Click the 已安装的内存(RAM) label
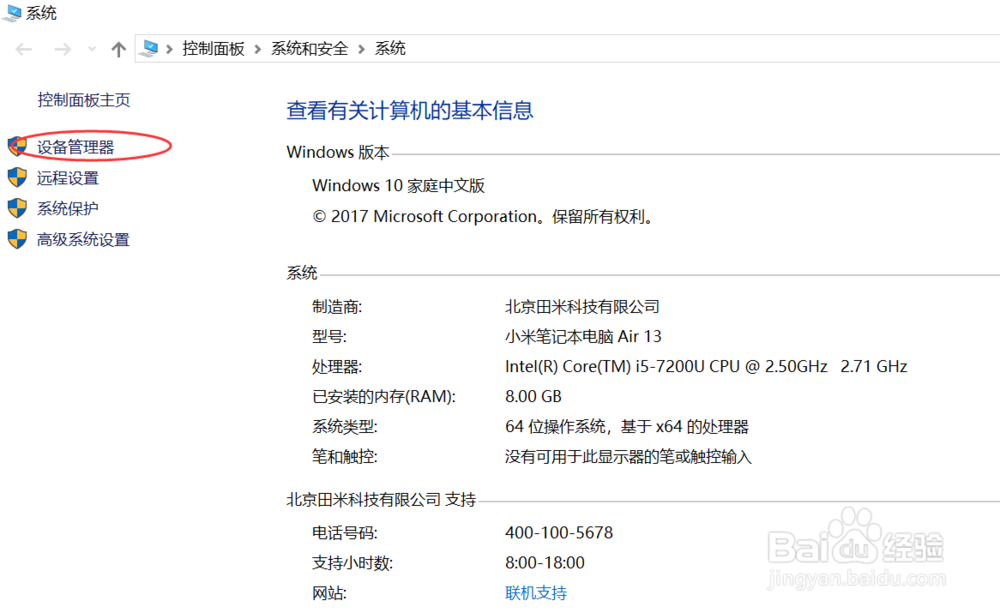1000x613 pixels. tap(384, 397)
